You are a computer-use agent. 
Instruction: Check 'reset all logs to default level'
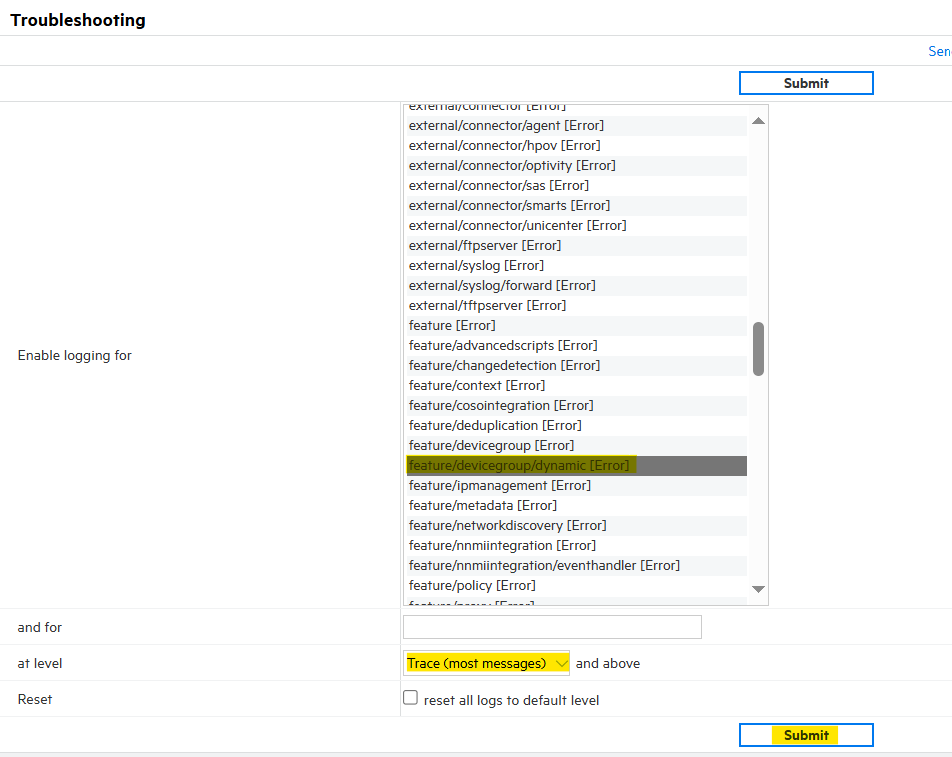tap(410, 698)
